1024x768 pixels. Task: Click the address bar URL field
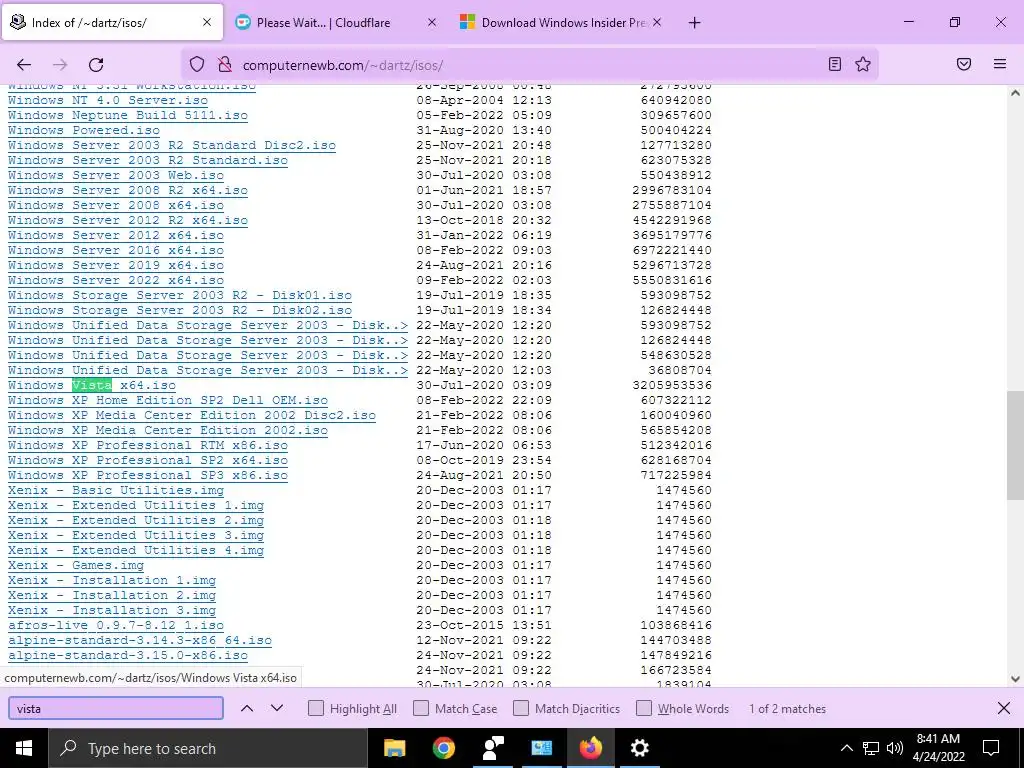point(529,65)
